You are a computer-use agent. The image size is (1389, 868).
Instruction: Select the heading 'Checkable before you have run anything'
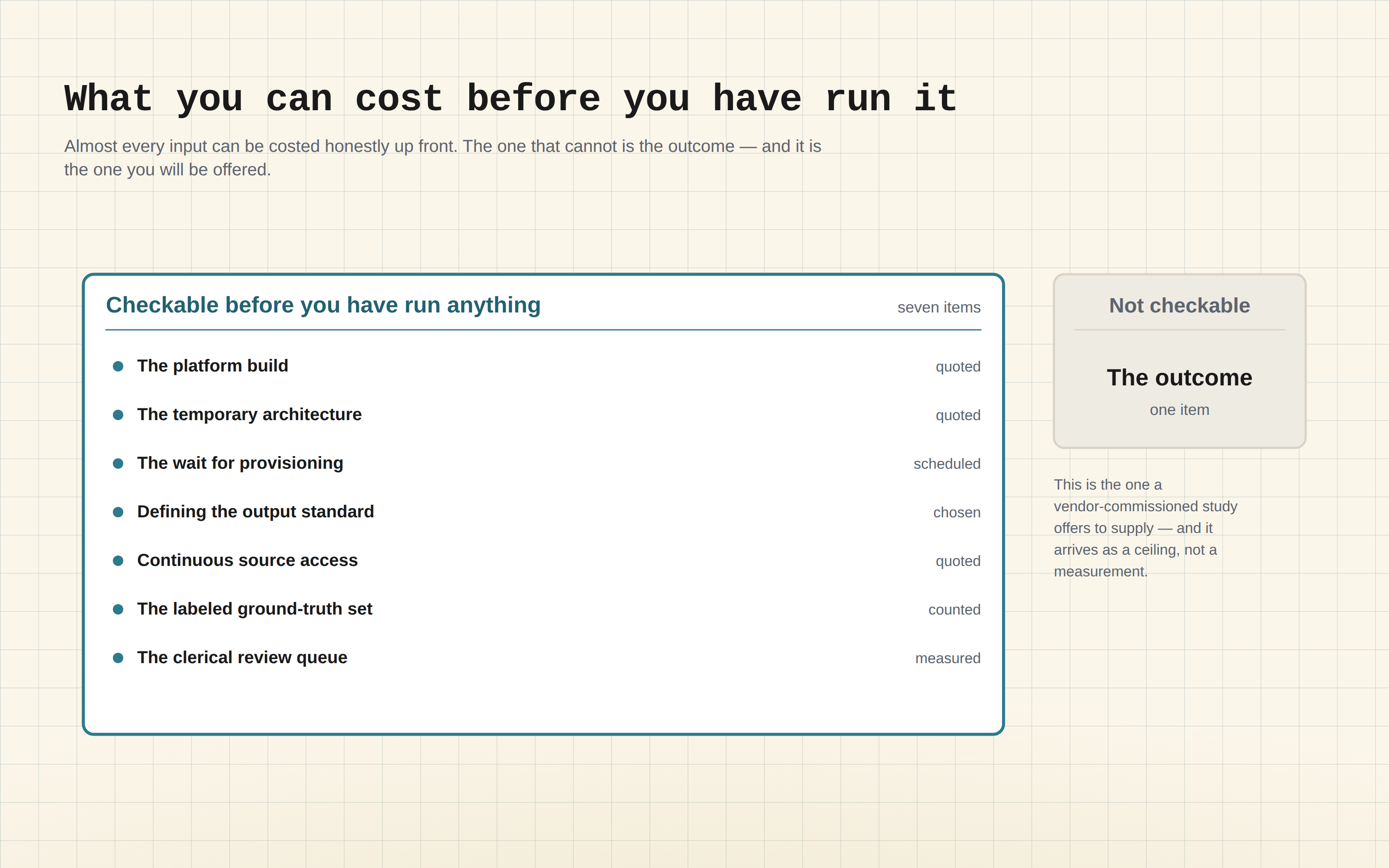tap(323, 306)
